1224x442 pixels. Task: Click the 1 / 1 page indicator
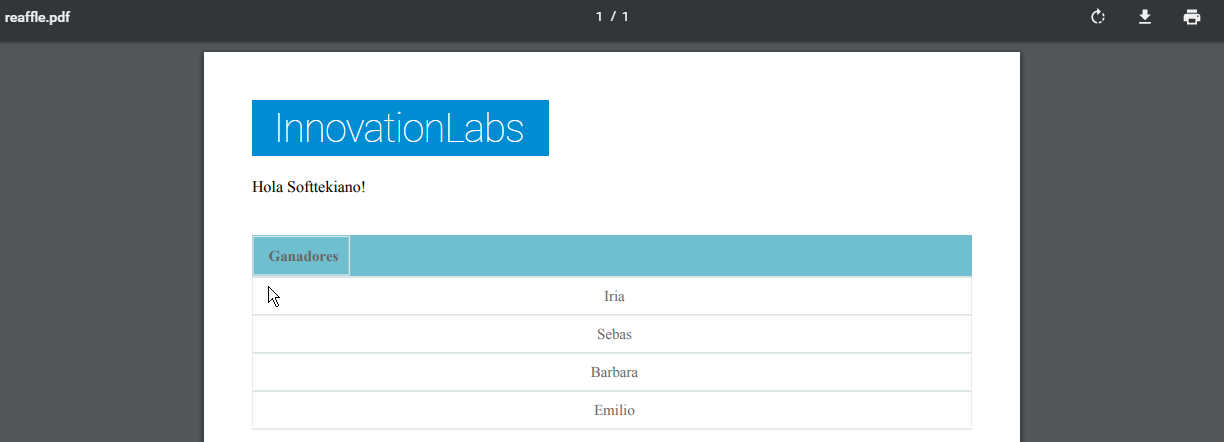(x=612, y=17)
